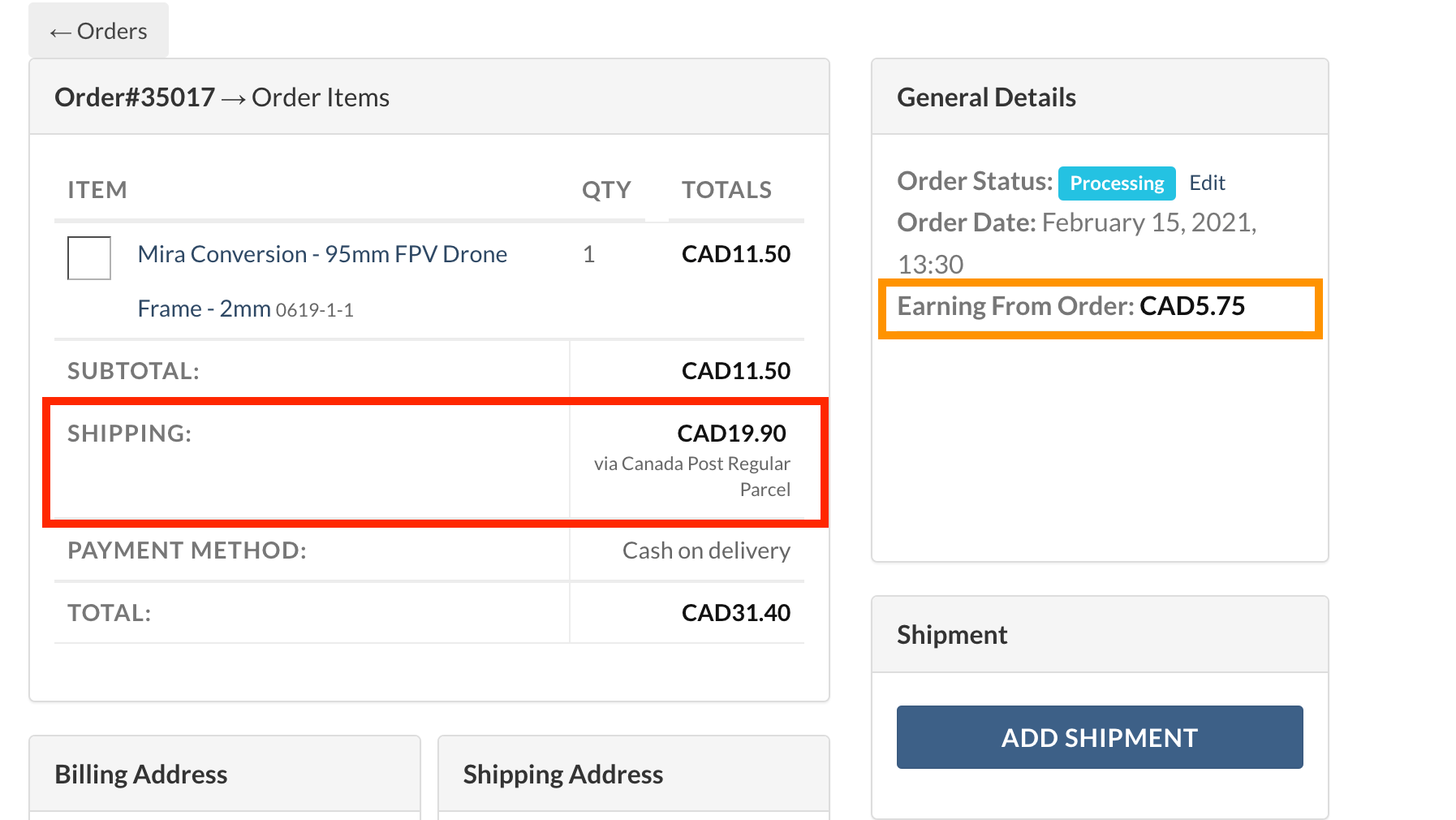Screen dimensions: 1456x820
Task: Click the product SKU 0619-1-1 text
Action: [314, 310]
